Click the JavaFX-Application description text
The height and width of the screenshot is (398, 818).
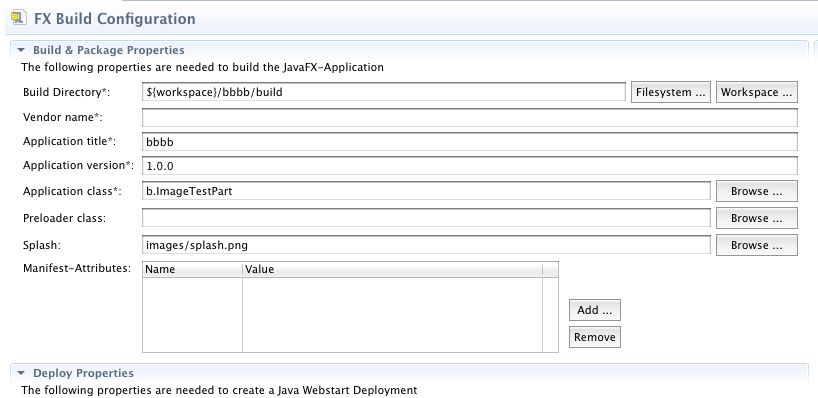(202, 67)
